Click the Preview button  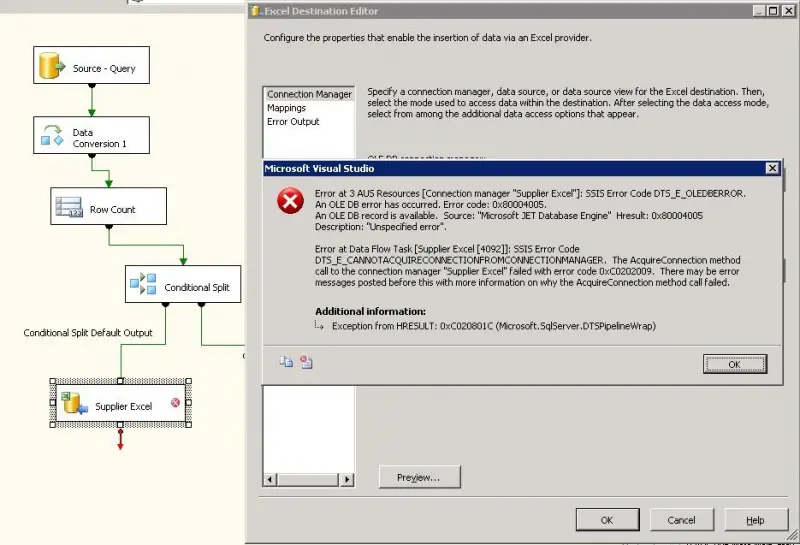[x=419, y=477]
